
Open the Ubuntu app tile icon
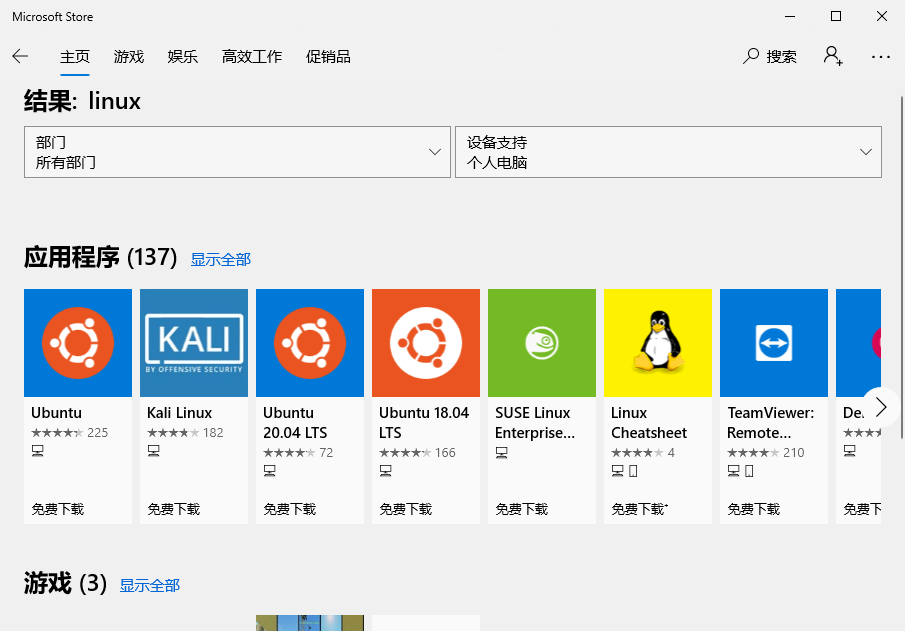pyautogui.click(x=78, y=343)
